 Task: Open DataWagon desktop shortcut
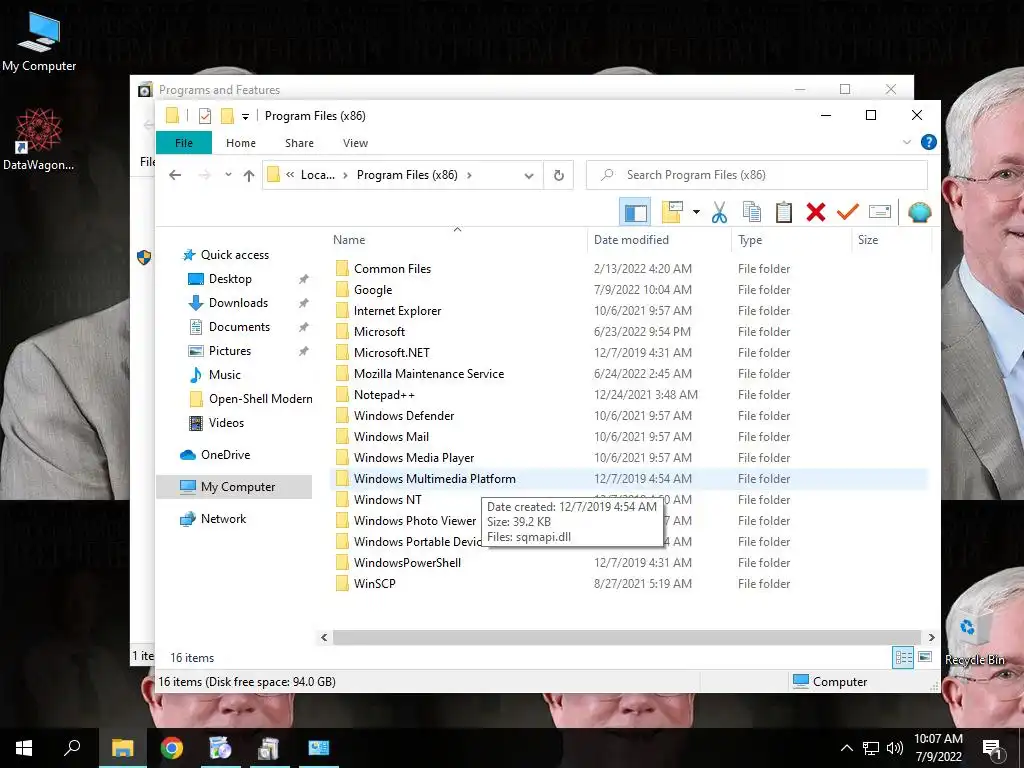(x=38, y=140)
